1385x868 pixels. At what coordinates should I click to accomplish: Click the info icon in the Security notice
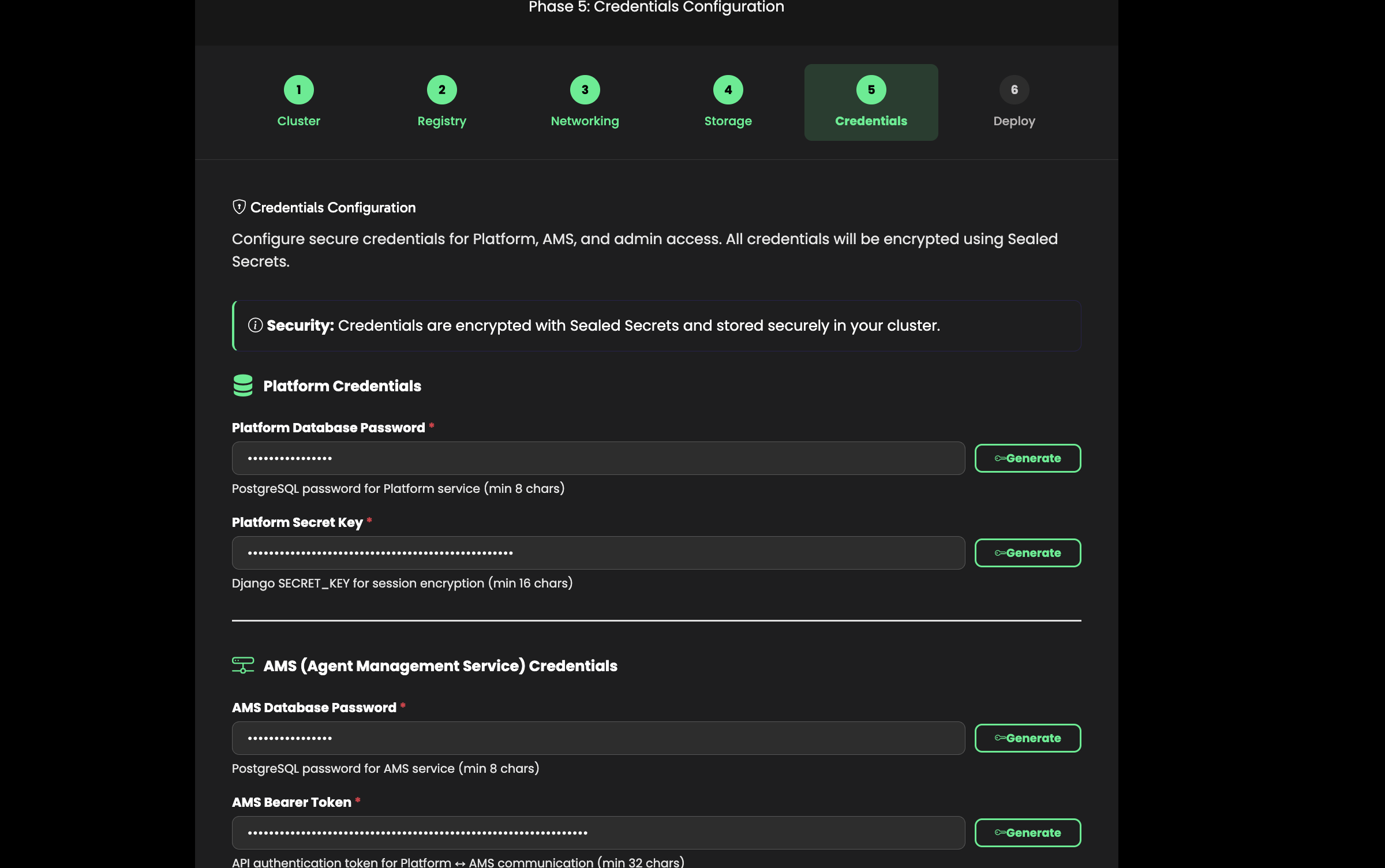[x=254, y=325]
